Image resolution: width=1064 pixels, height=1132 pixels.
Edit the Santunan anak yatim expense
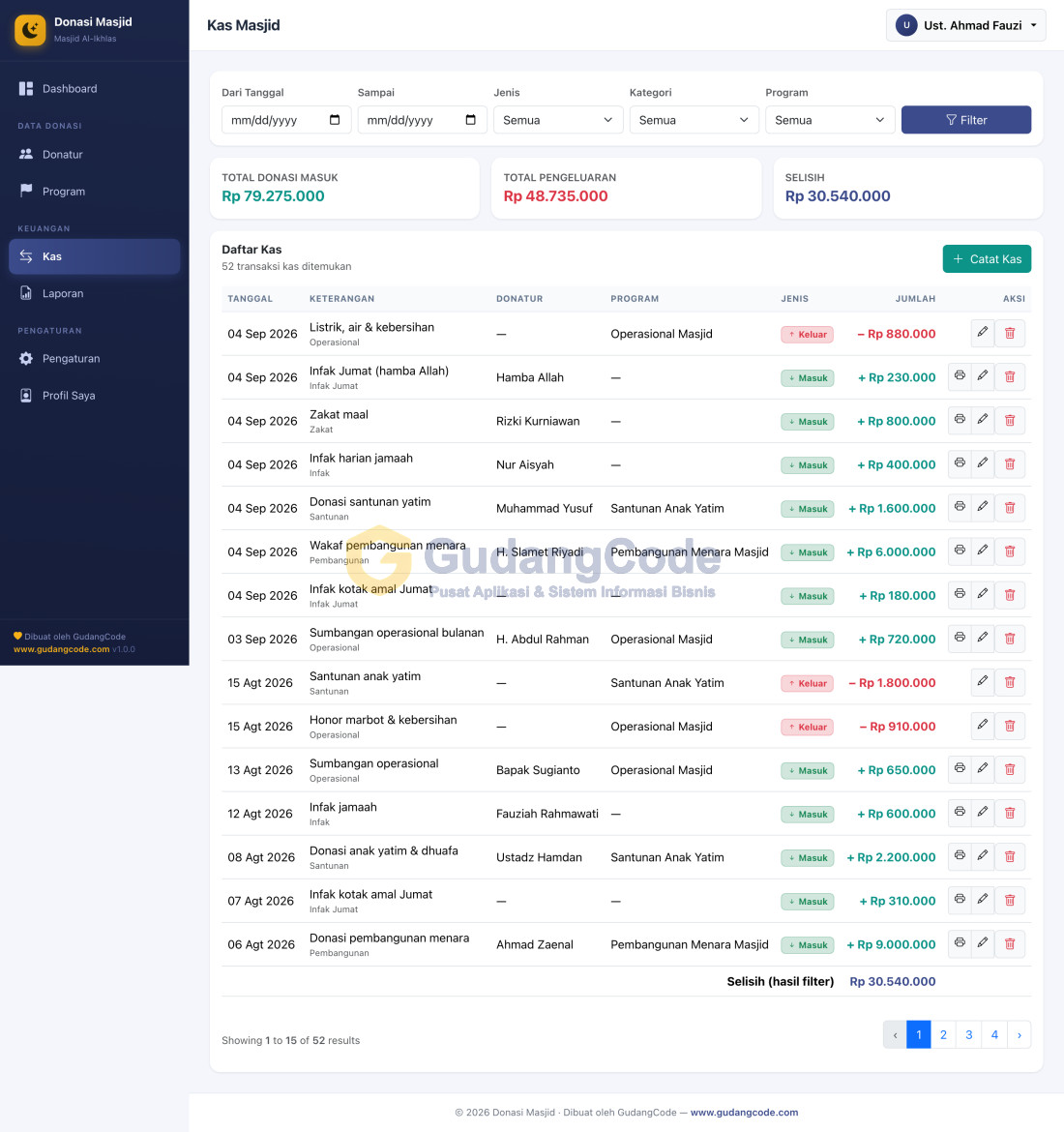click(x=983, y=682)
